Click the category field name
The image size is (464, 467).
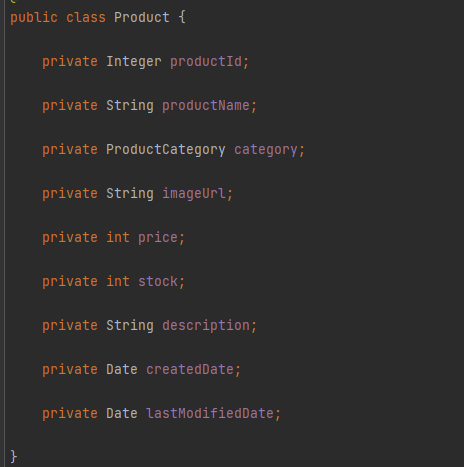click(266, 150)
